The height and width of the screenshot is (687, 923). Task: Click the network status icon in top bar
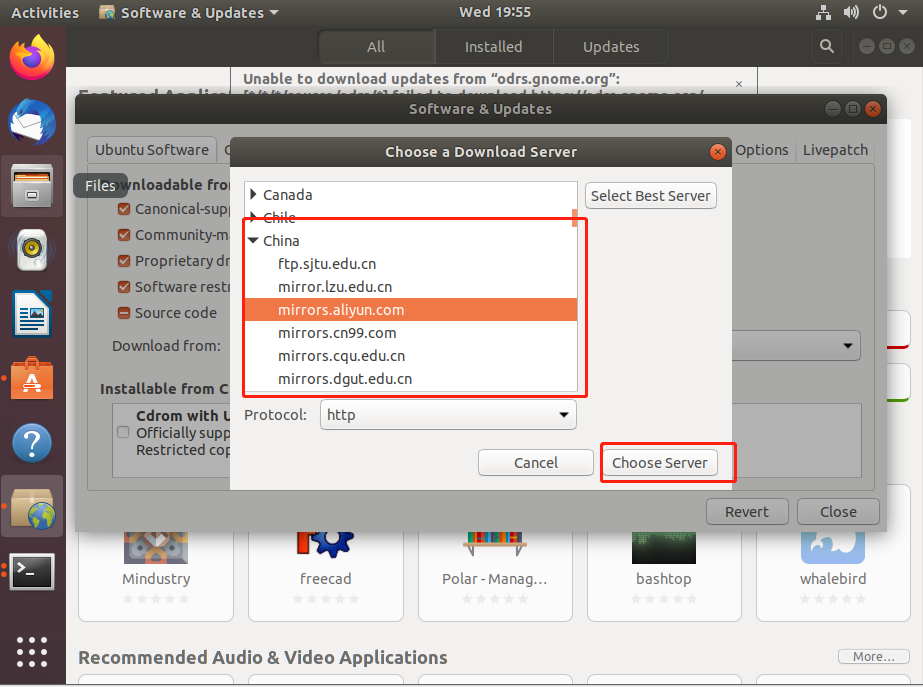tap(823, 12)
